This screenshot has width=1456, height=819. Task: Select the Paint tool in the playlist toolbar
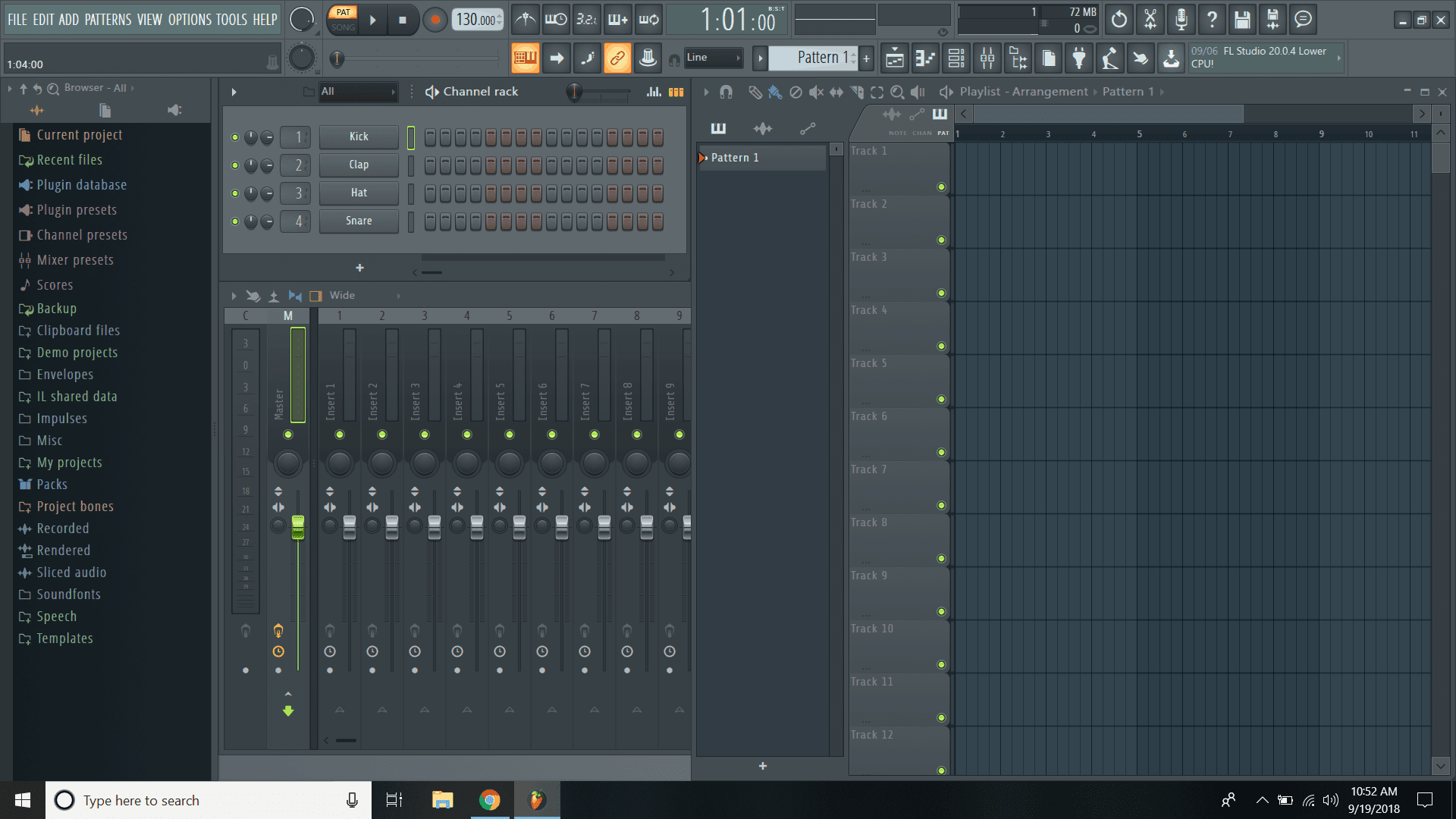point(774,92)
